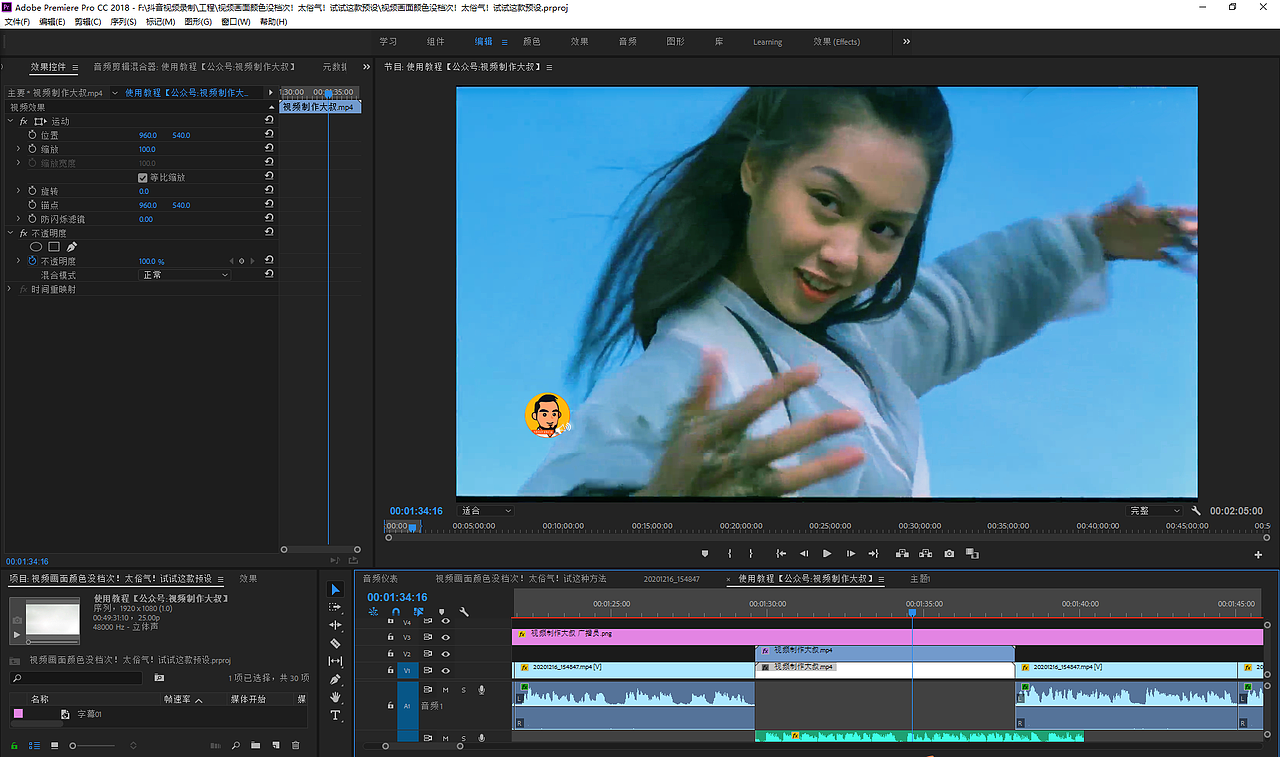Click the free draw bezier pen mask

click(72, 247)
